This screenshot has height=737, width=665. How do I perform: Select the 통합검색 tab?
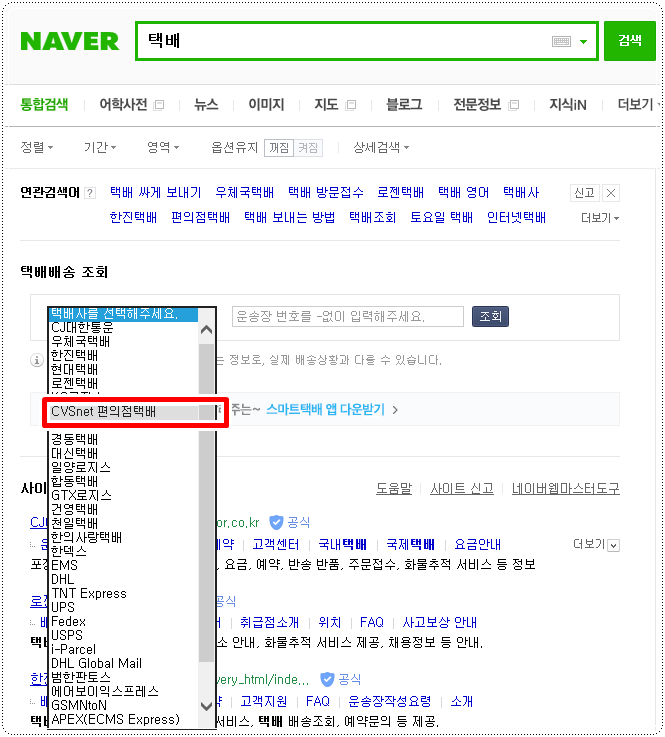point(44,104)
